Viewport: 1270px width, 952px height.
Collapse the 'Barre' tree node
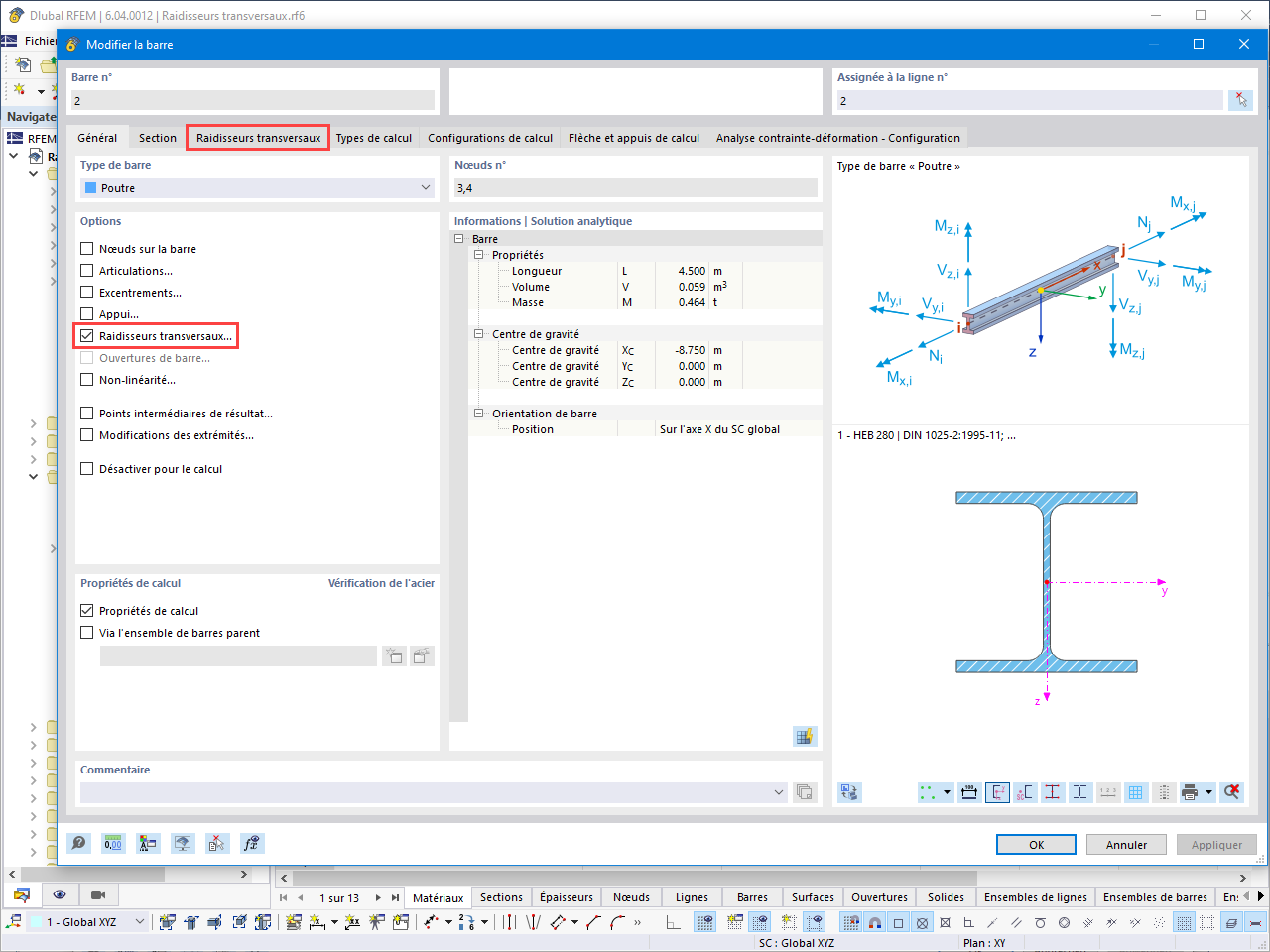[x=459, y=239]
